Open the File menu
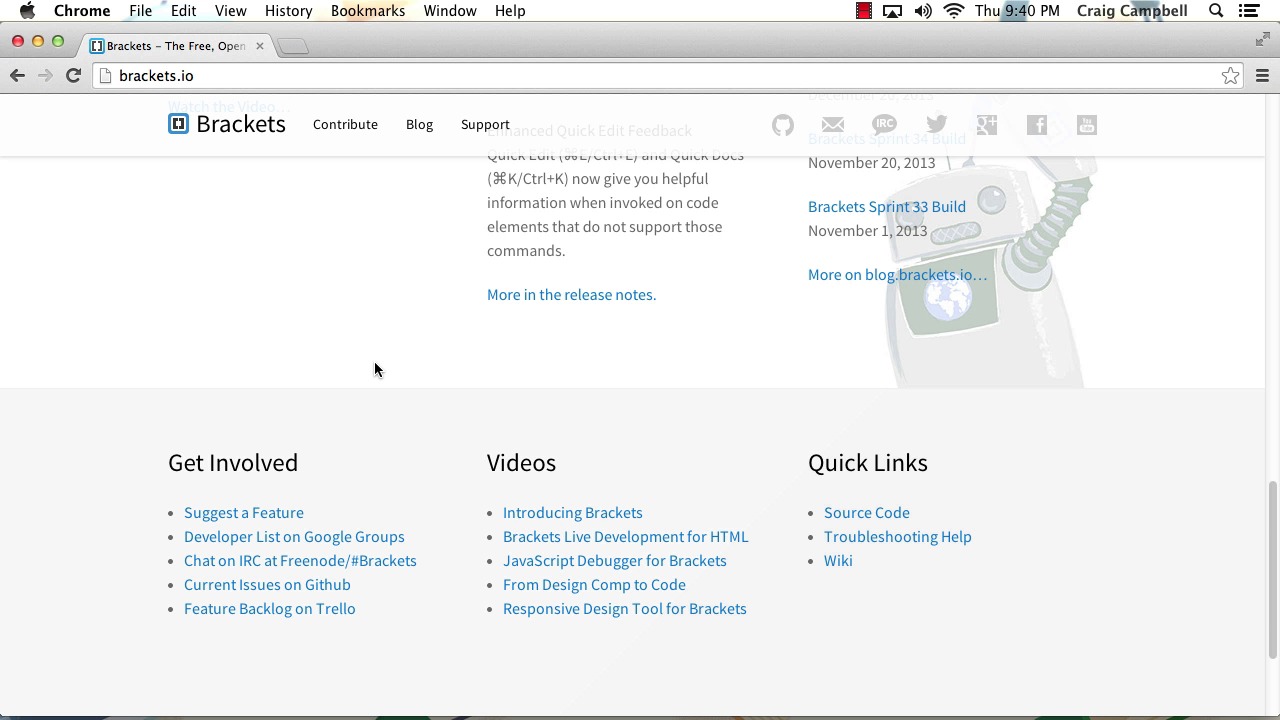Image resolution: width=1280 pixels, height=720 pixels. click(x=140, y=11)
